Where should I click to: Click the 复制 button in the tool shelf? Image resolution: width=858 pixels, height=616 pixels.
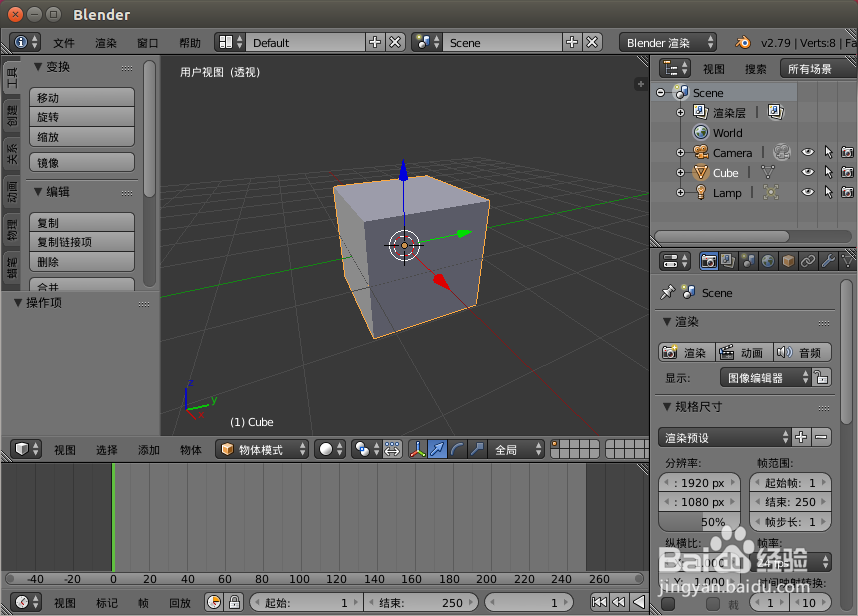click(x=81, y=221)
